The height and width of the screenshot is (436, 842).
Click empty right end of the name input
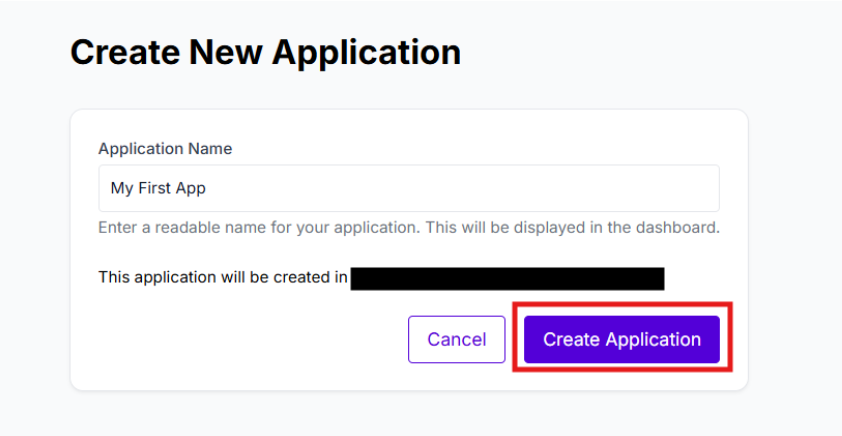click(650, 188)
